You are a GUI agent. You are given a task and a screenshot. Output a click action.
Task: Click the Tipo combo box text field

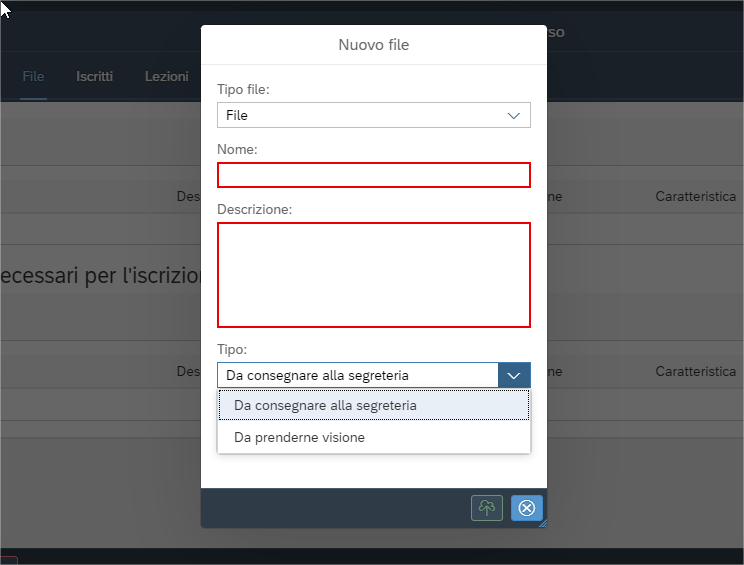coord(357,375)
